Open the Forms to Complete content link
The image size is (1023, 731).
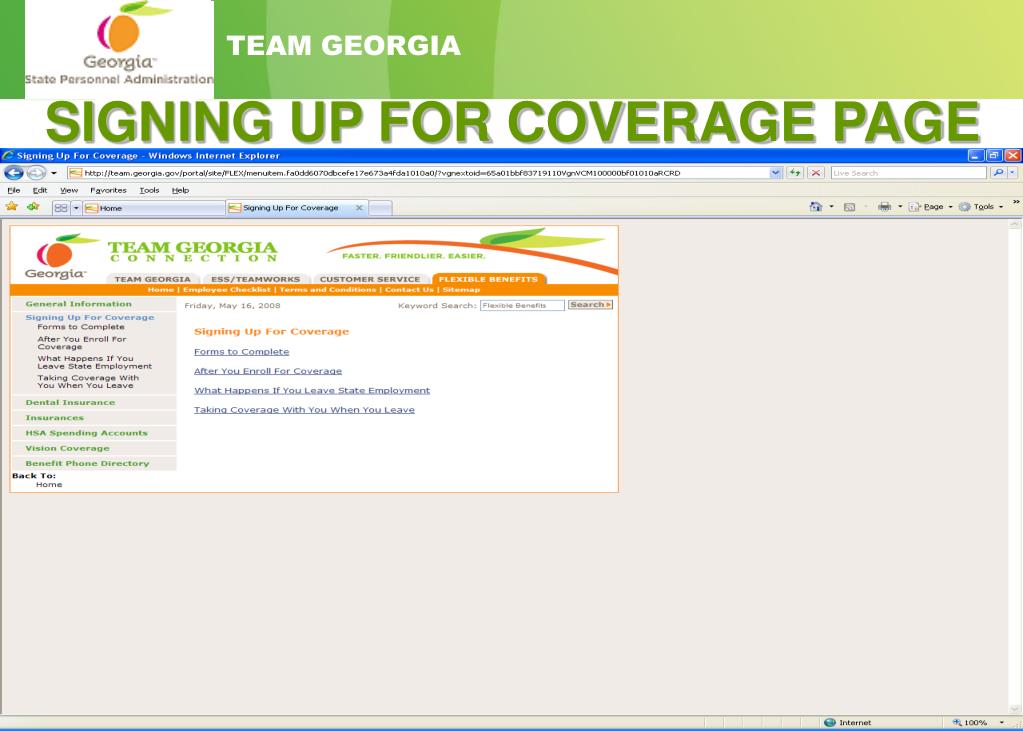[x=241, y=352]
